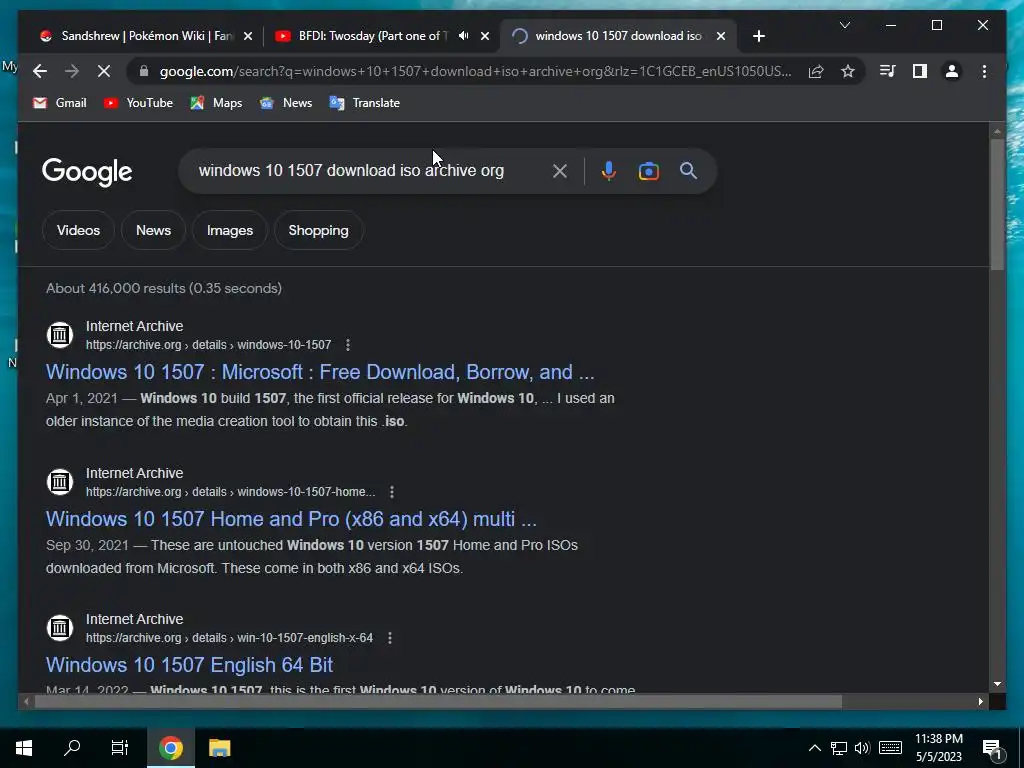Open Maps bookmark
The width and height of the screenshot is (1024, 768).
216,103
